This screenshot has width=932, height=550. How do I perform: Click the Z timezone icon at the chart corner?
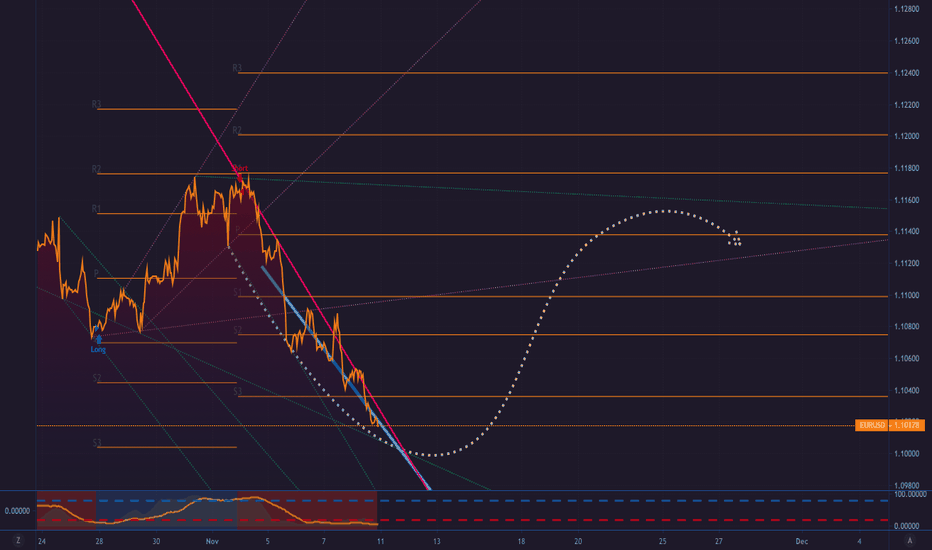pyautogui.click(x=18, y=540)
